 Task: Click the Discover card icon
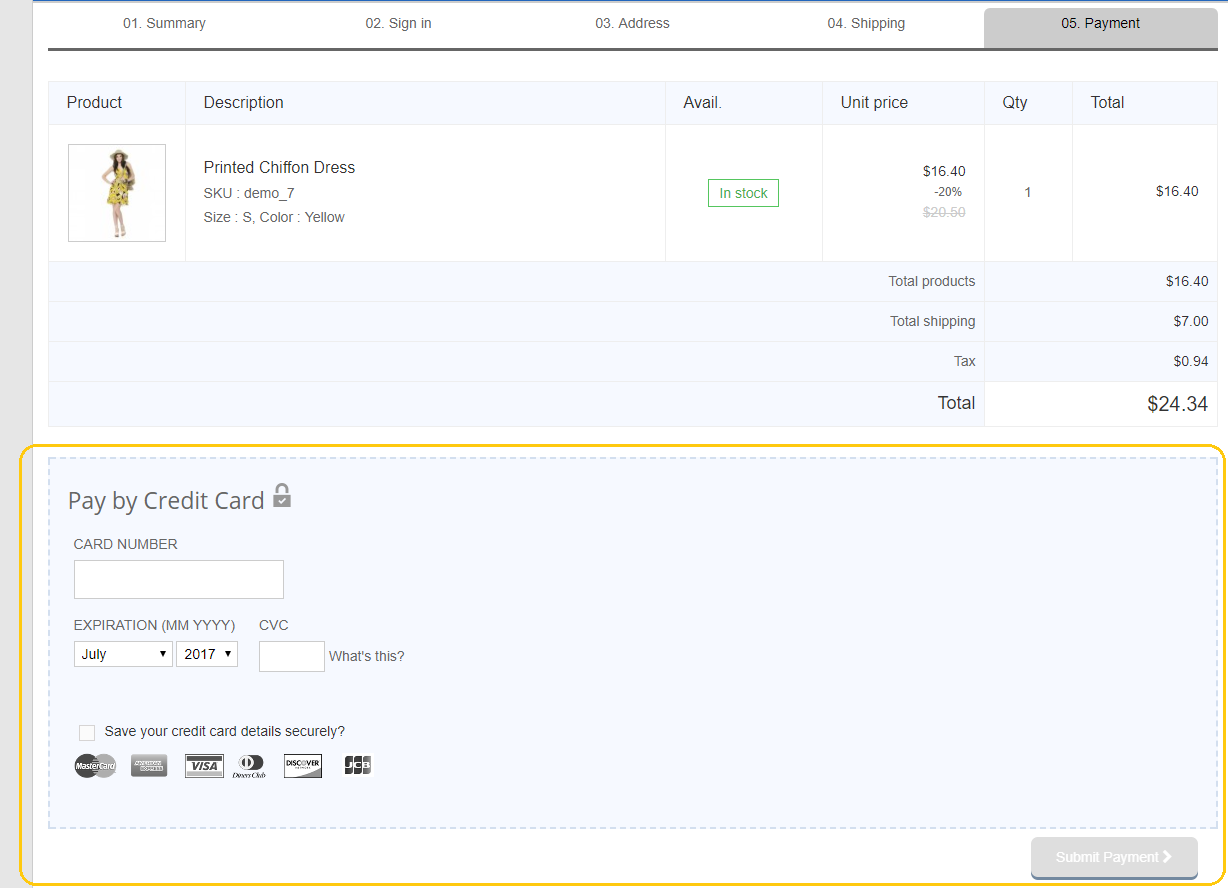pyautogui.click(x=303, y=766)
